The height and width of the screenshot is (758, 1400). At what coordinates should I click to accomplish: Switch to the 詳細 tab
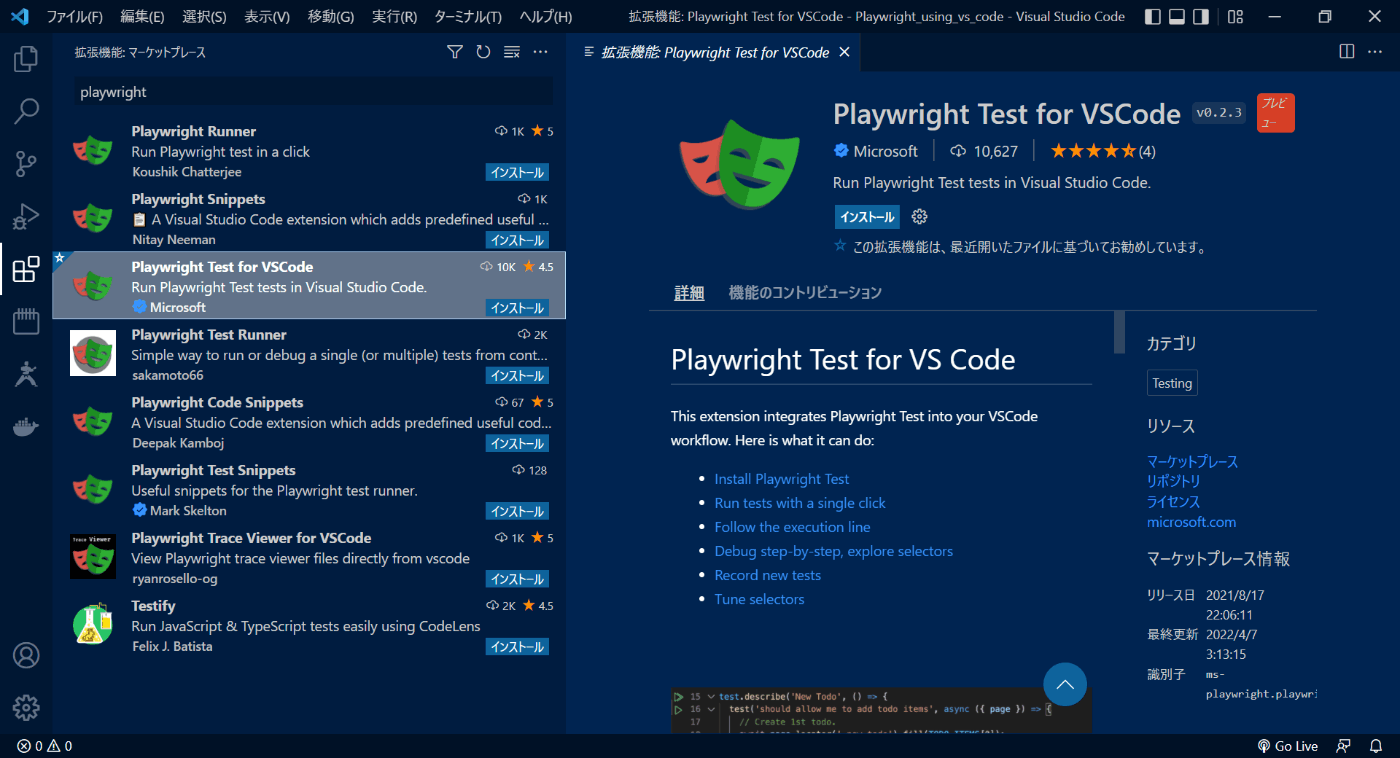pyautogui.click(x=689, y=293)
